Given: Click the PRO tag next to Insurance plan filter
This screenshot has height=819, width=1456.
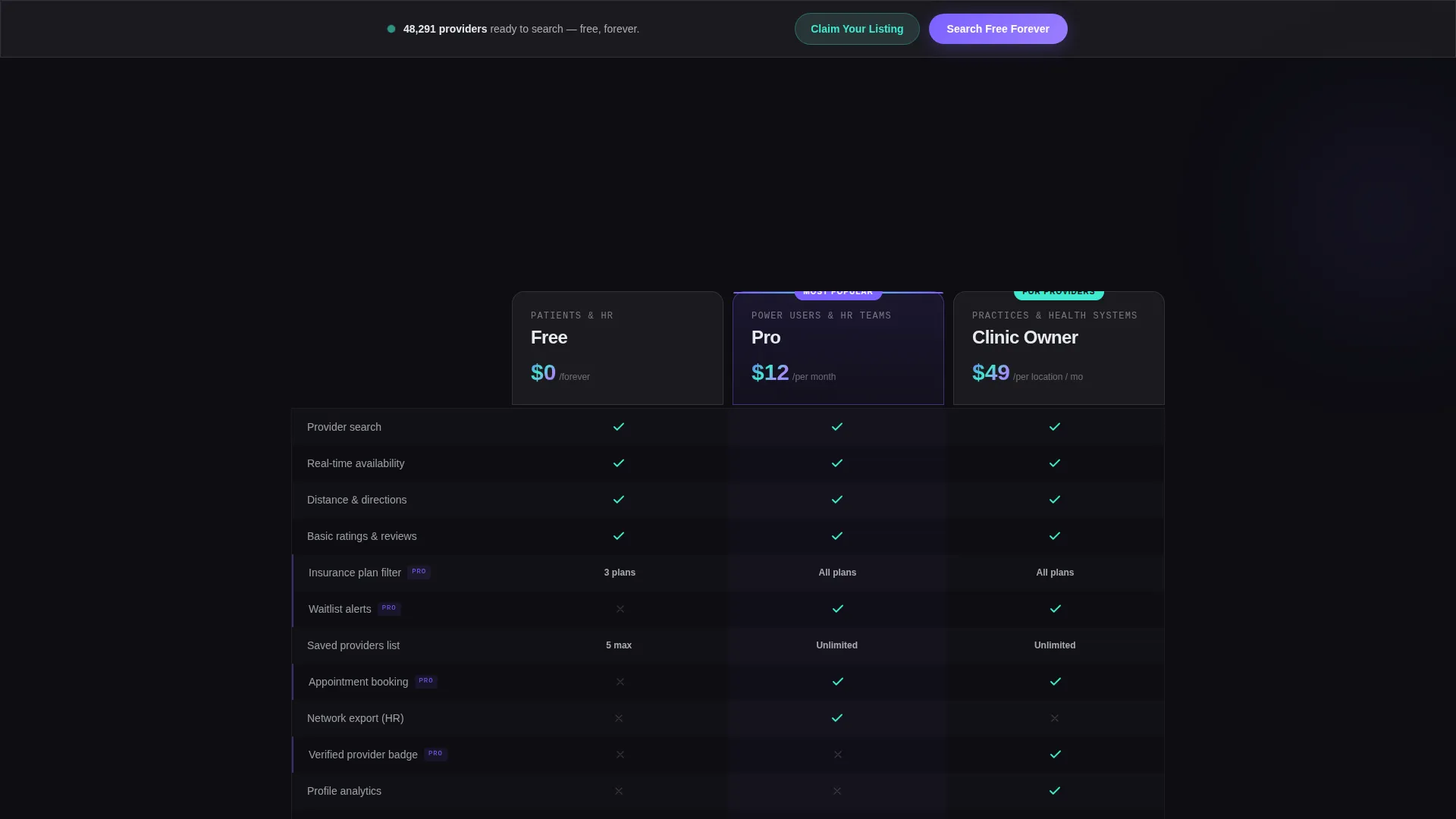Looking at the screenshot, I should coord(419,572).
